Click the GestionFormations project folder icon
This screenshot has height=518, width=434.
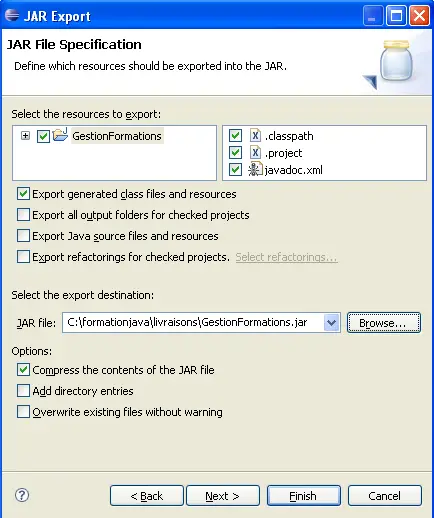pos(60,135)
